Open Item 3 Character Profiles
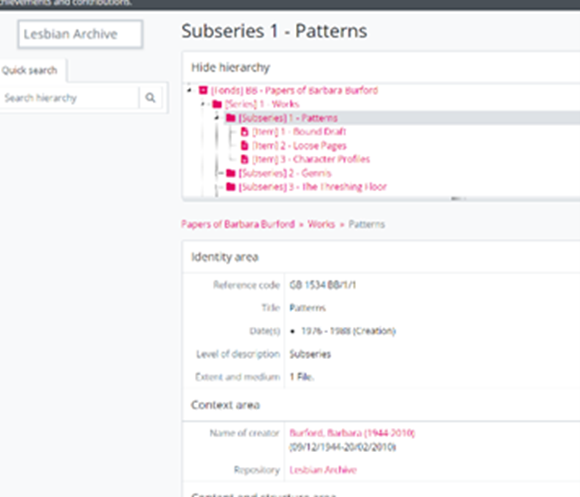The width and height of the screenshot is (580, 497). pos(311,159)
